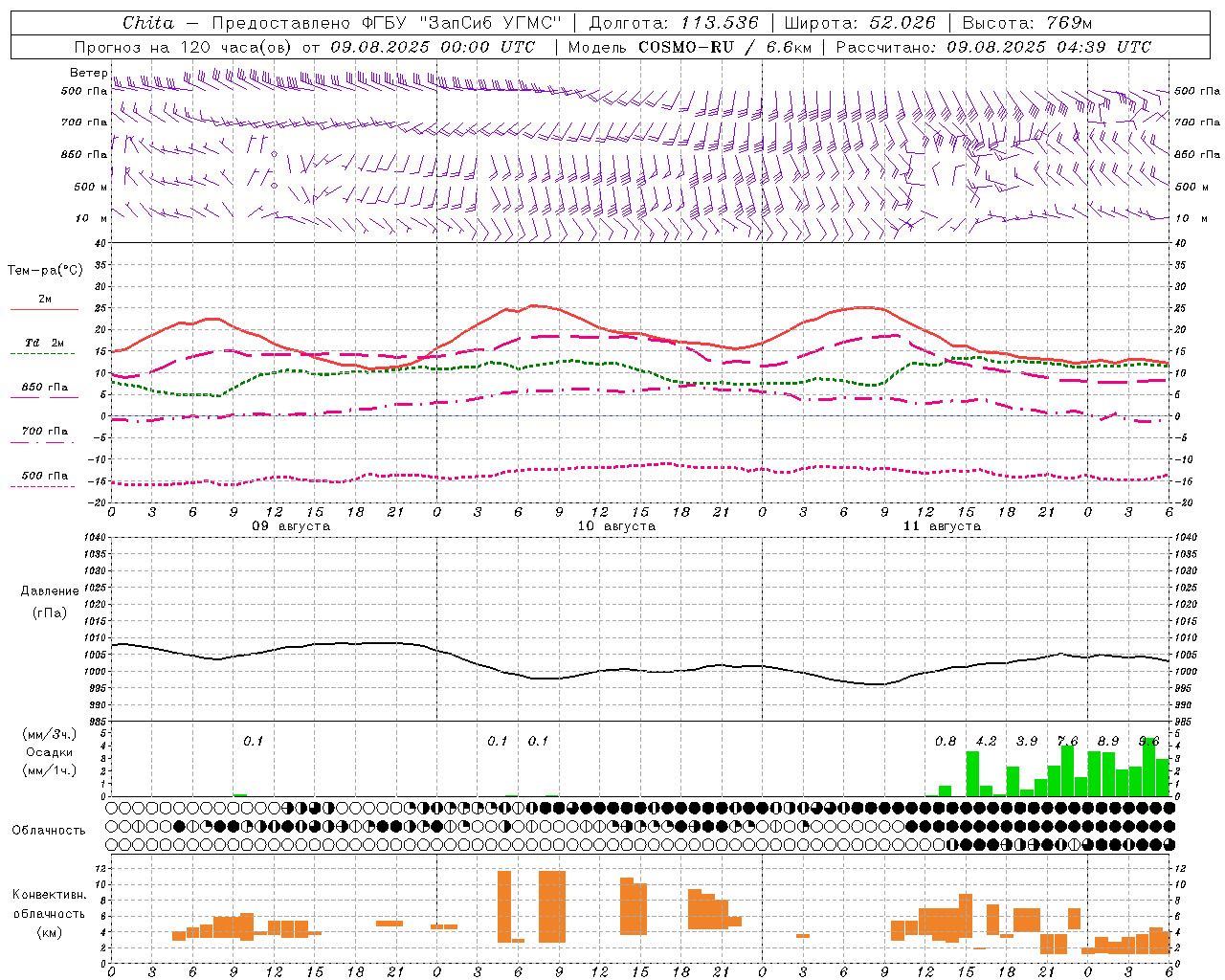
Task: Click the "(мм/3ч.)" precipitation unit label
Action: click(x=50, y=735)
